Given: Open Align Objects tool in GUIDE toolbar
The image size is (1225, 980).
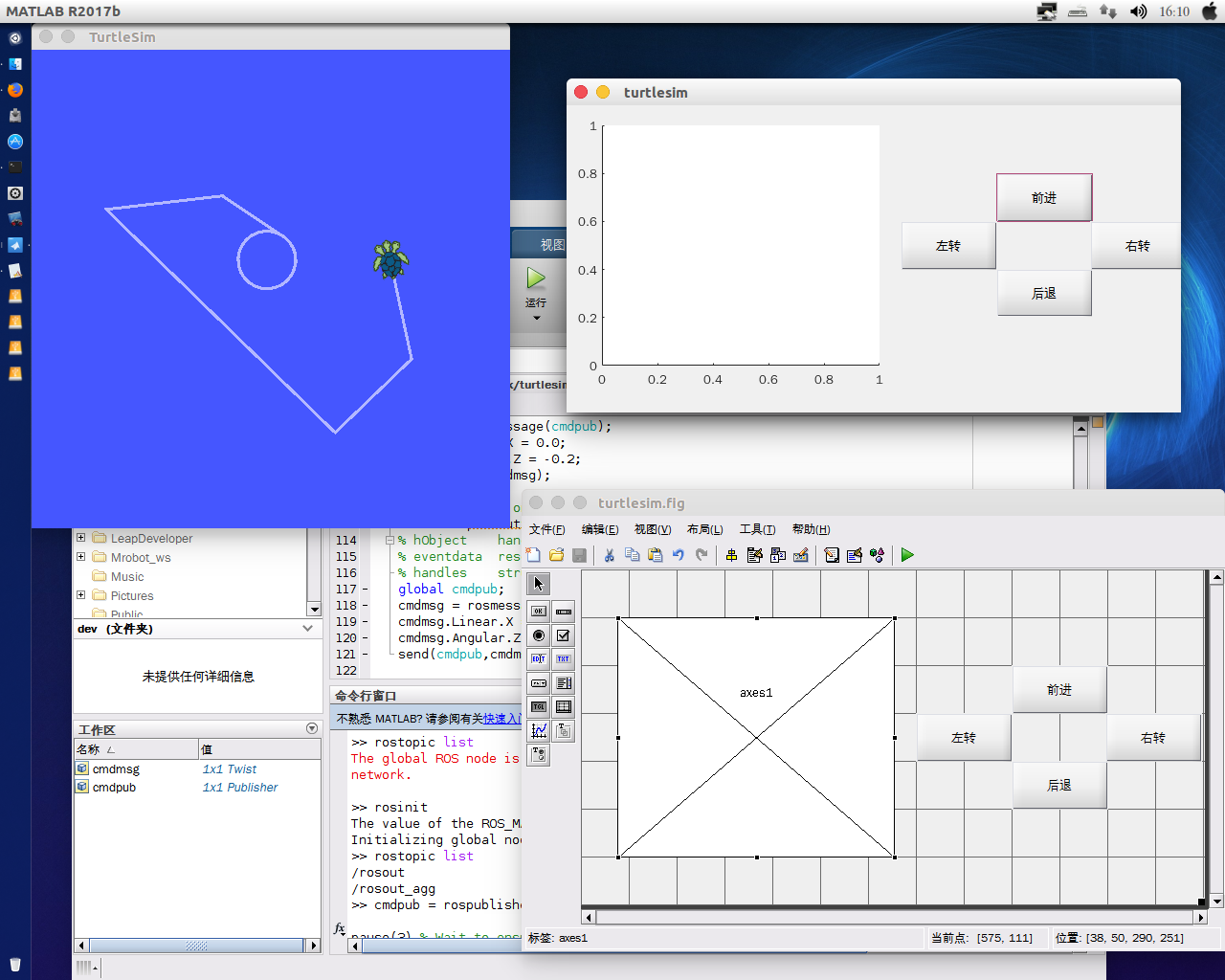Looking at the screenshot, I should [731, 555].
